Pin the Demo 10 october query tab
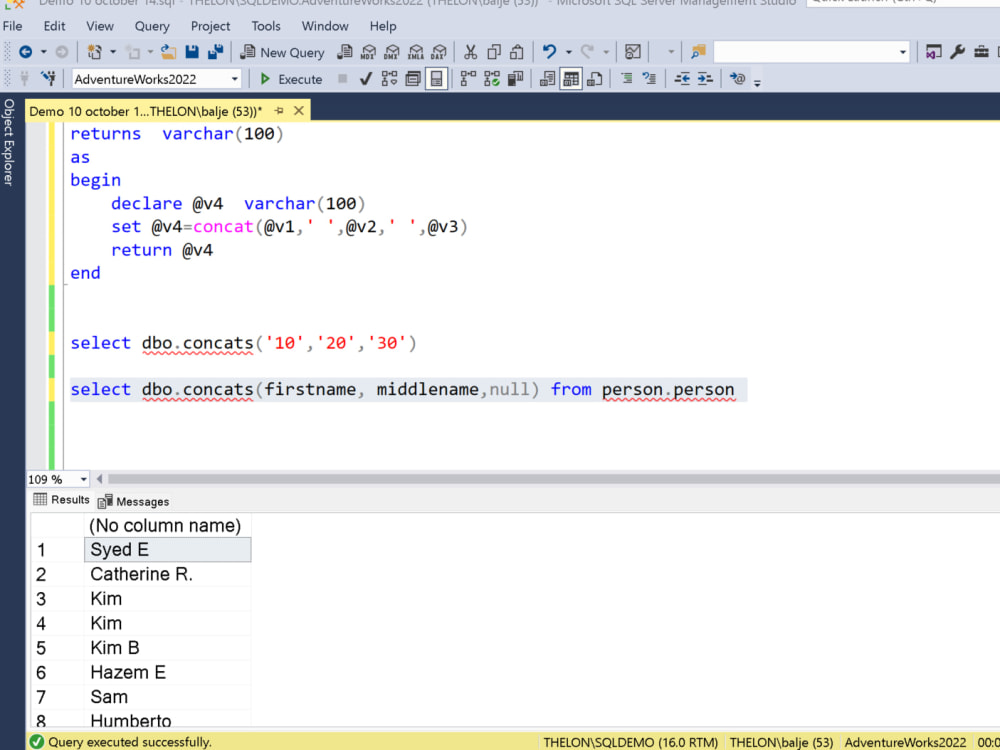The image size is (1000, 750). click(279, 111)
